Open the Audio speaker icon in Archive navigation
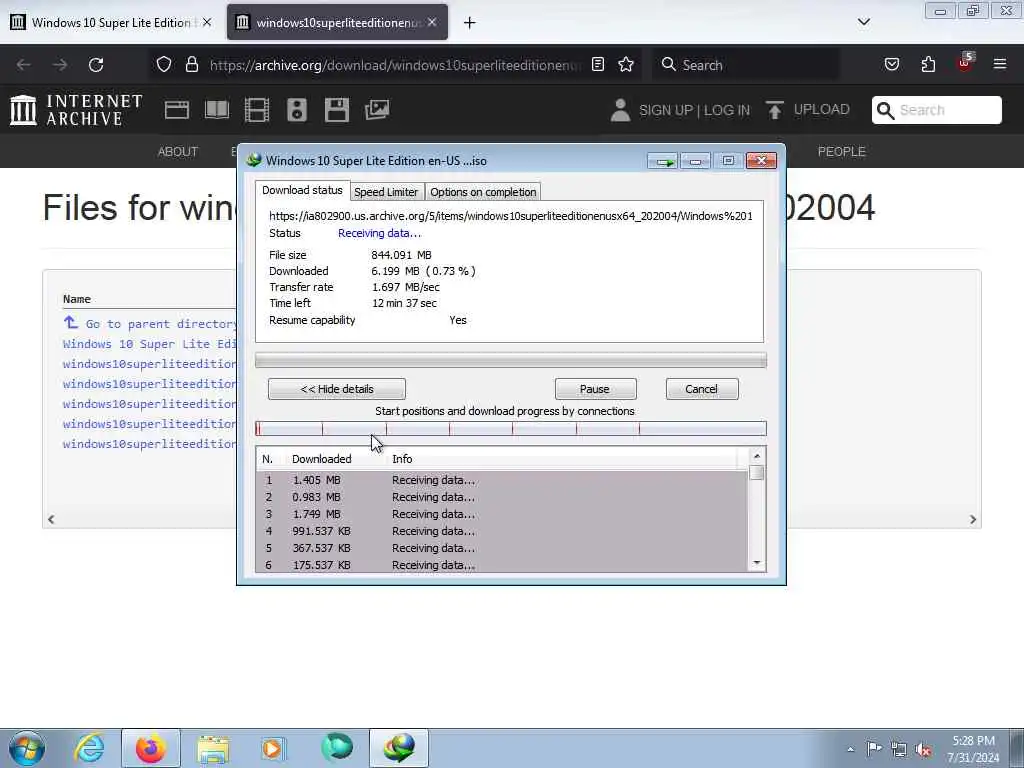Image resolution: width=1024 pixels, height=768 pixels. [296, 110]
